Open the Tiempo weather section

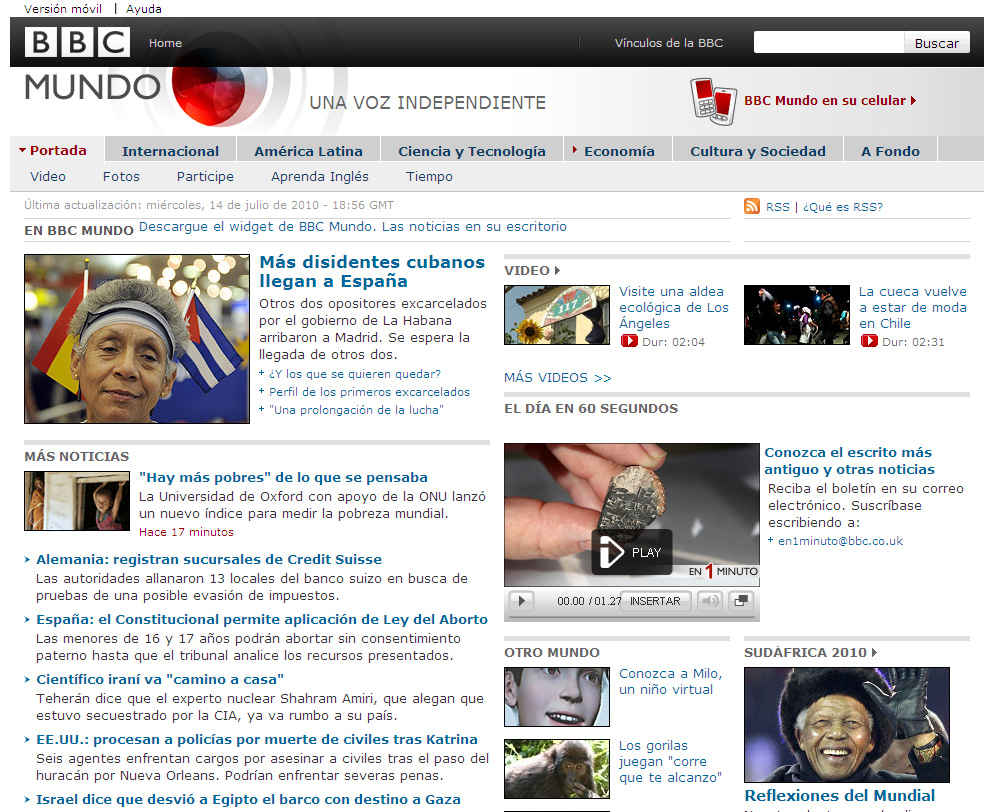tap(429, 176)
